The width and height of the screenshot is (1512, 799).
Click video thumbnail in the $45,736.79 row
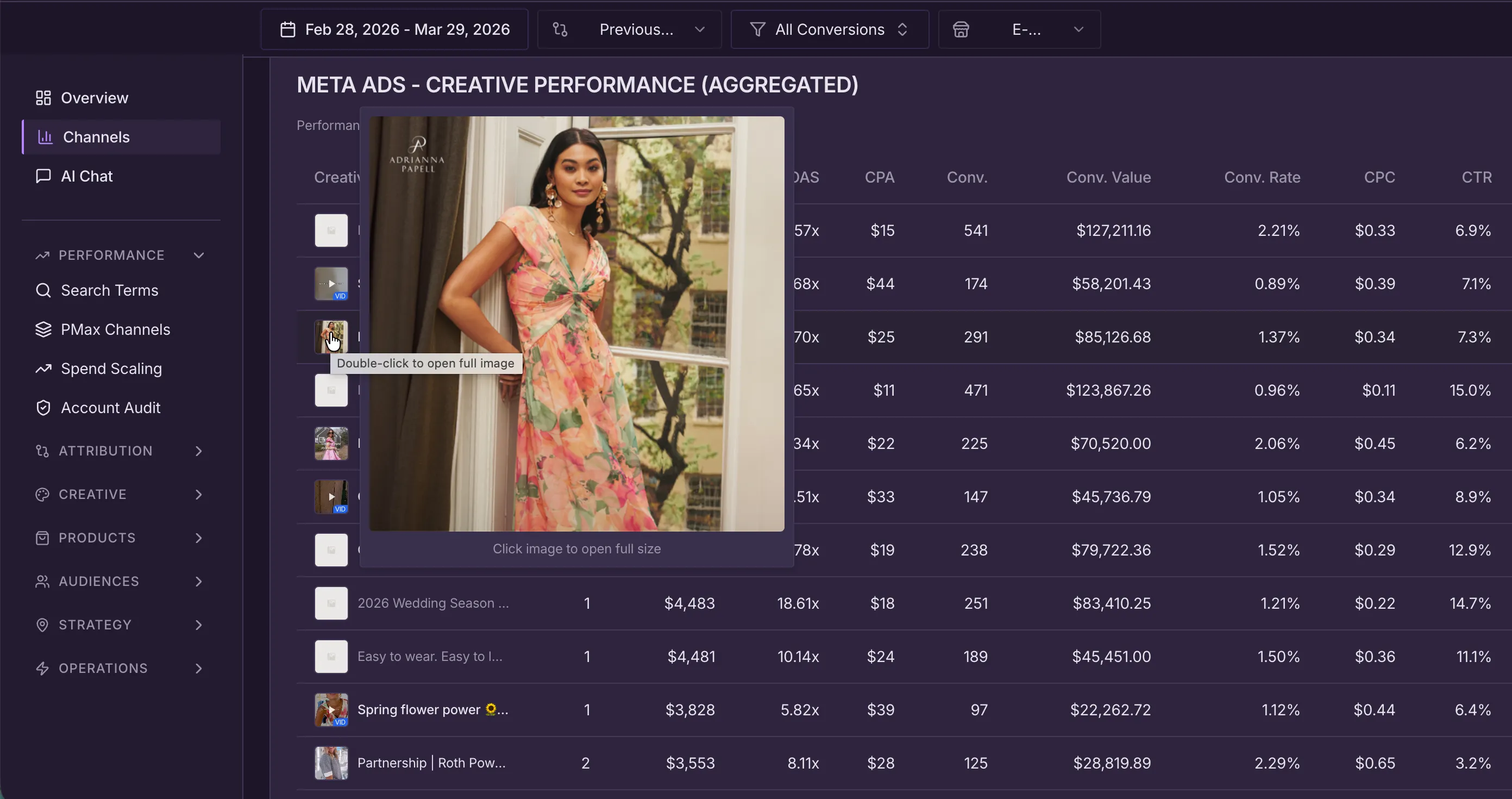point(331,497)
